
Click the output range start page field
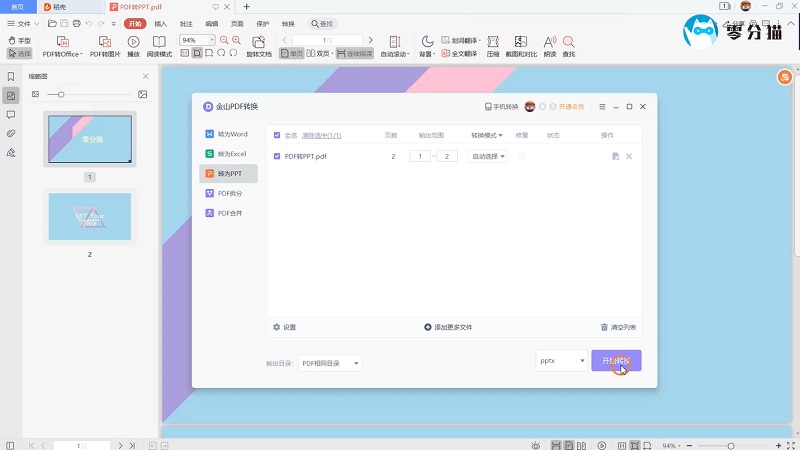(x=420, y=156)
